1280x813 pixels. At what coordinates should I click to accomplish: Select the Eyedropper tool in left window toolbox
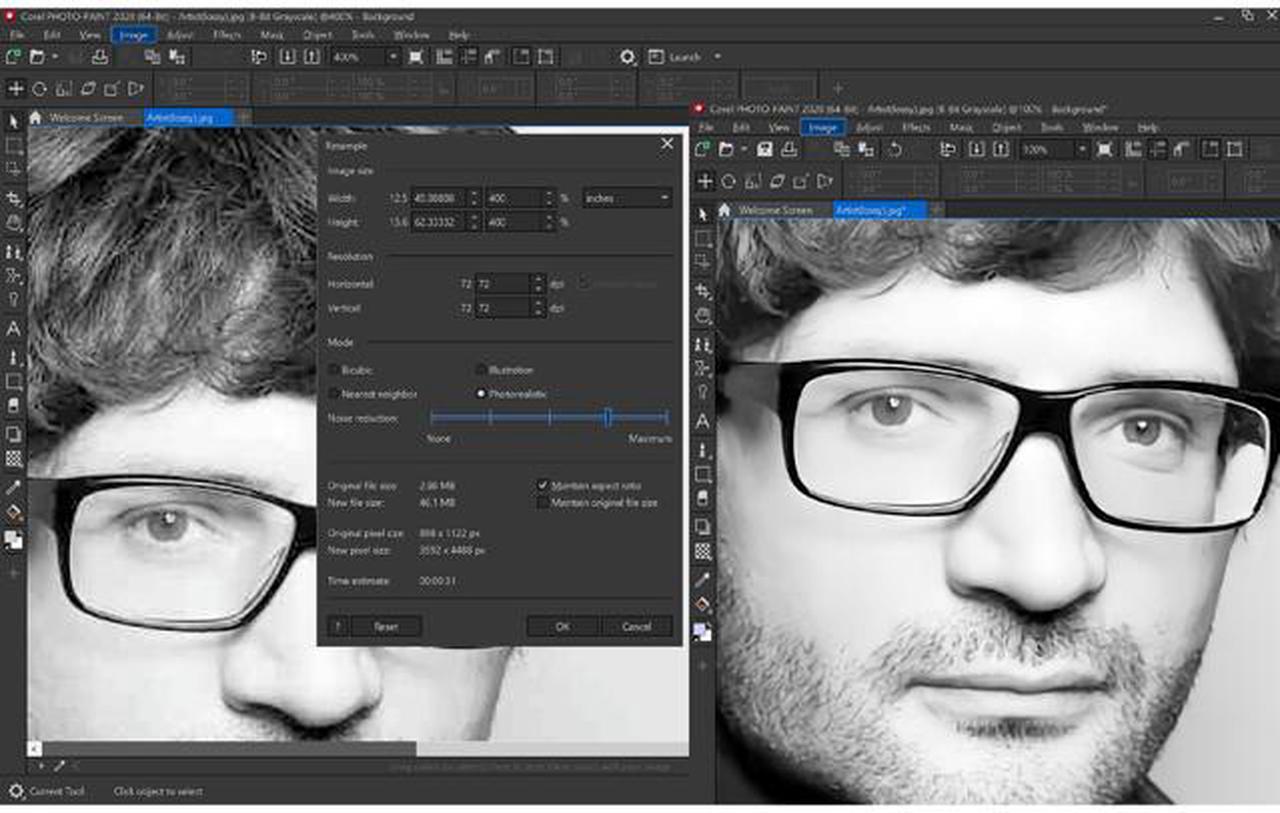(x=14, y=488)
